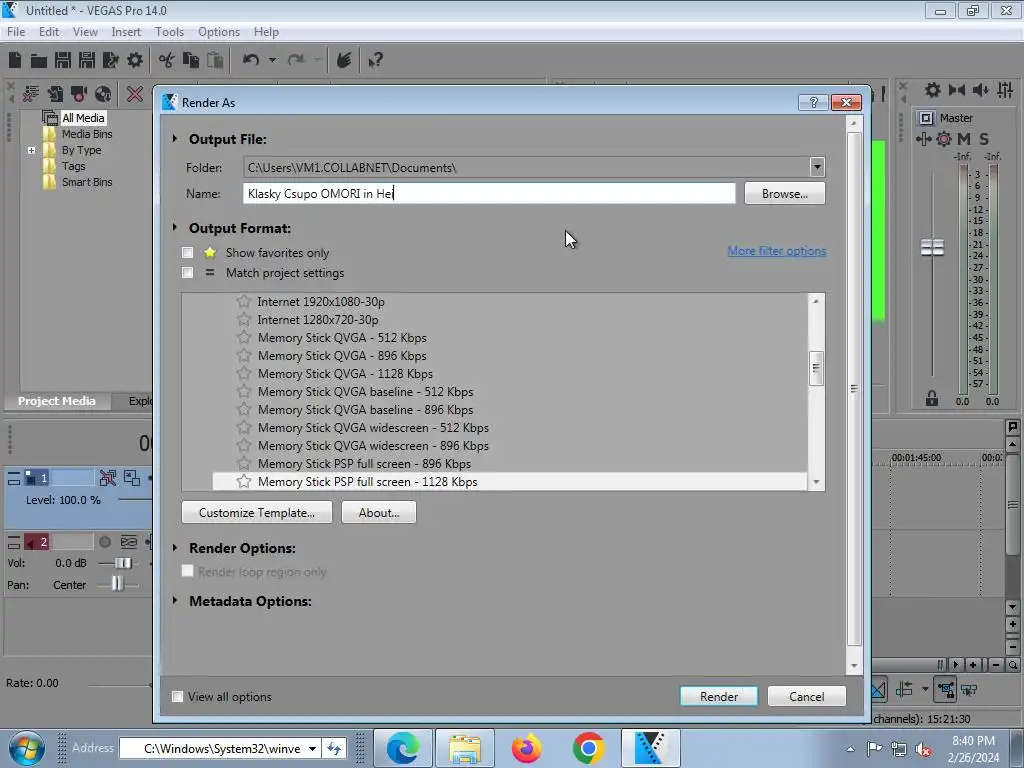Click the Remove unused media icon
The height and width of the screenshot is (768, 1024).
(x=31, y=94)
